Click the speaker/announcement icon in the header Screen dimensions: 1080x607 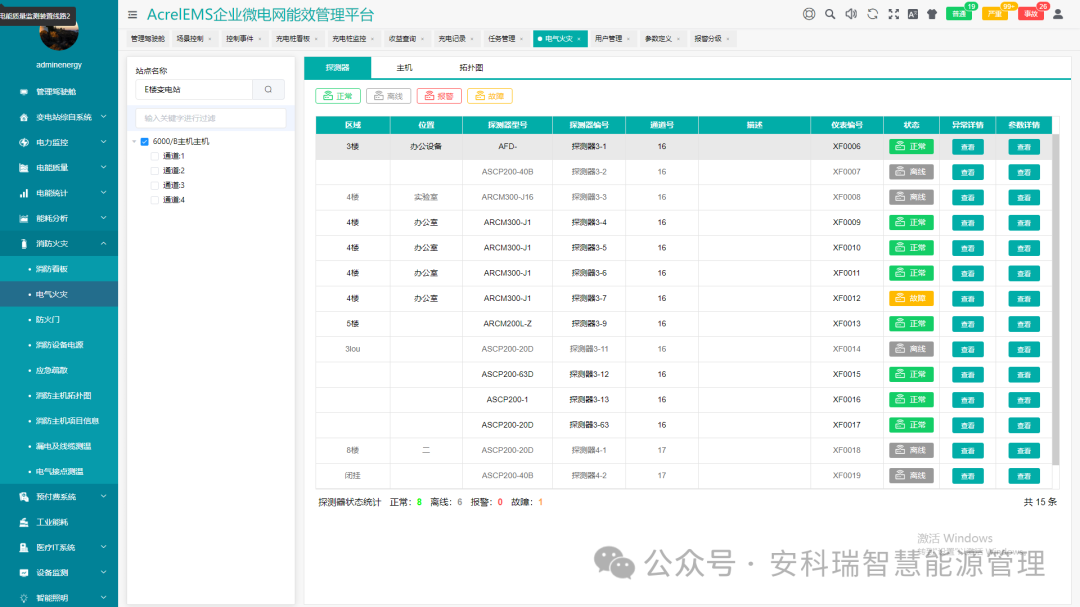(851, 14)
